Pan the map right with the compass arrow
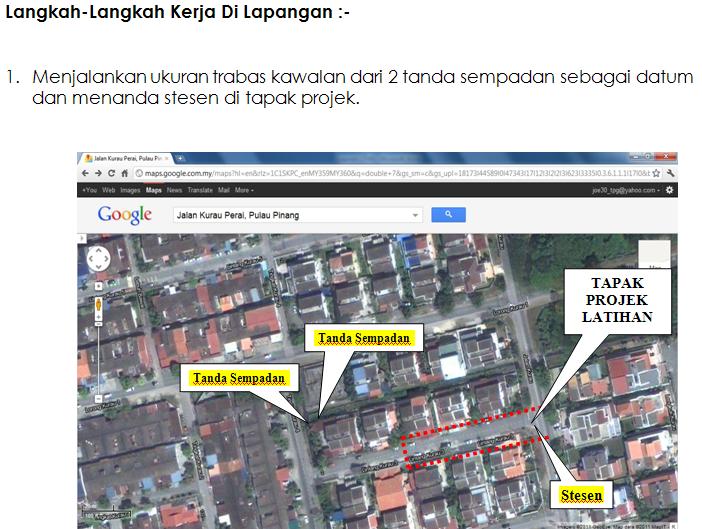 point(106,259)
